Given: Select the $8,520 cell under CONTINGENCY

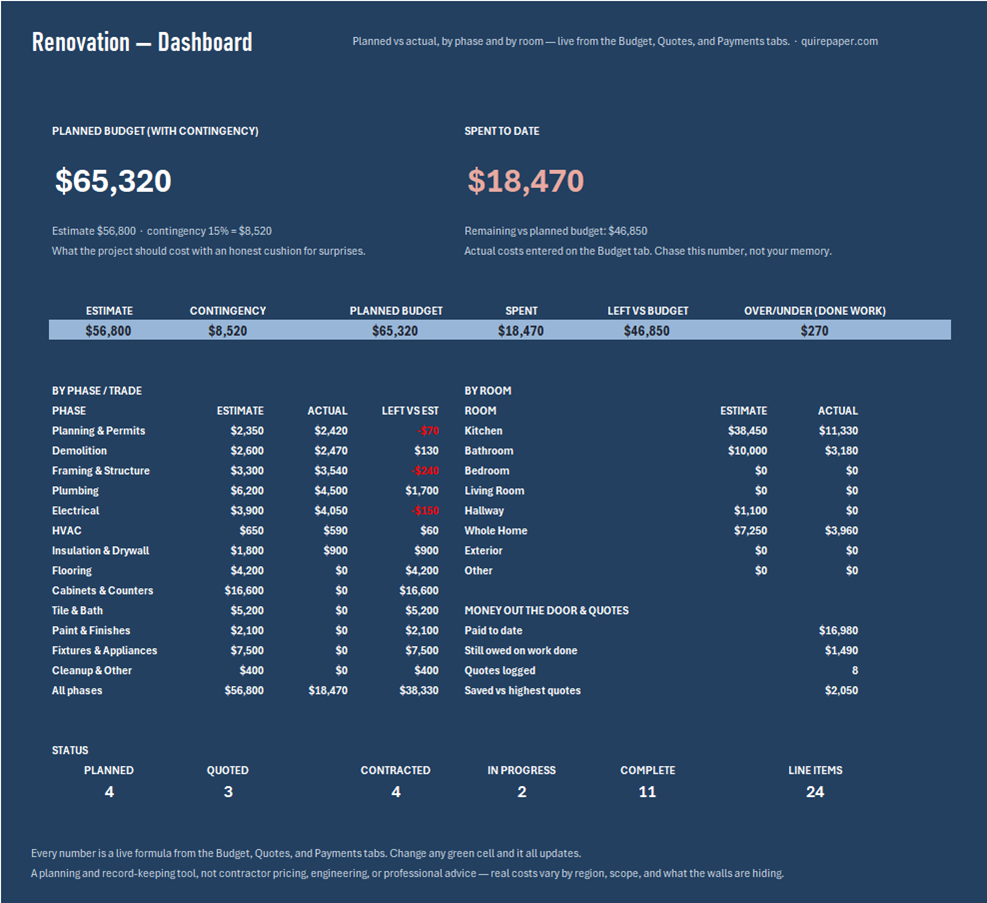Looking at the screenshot, I should (228, 331).
